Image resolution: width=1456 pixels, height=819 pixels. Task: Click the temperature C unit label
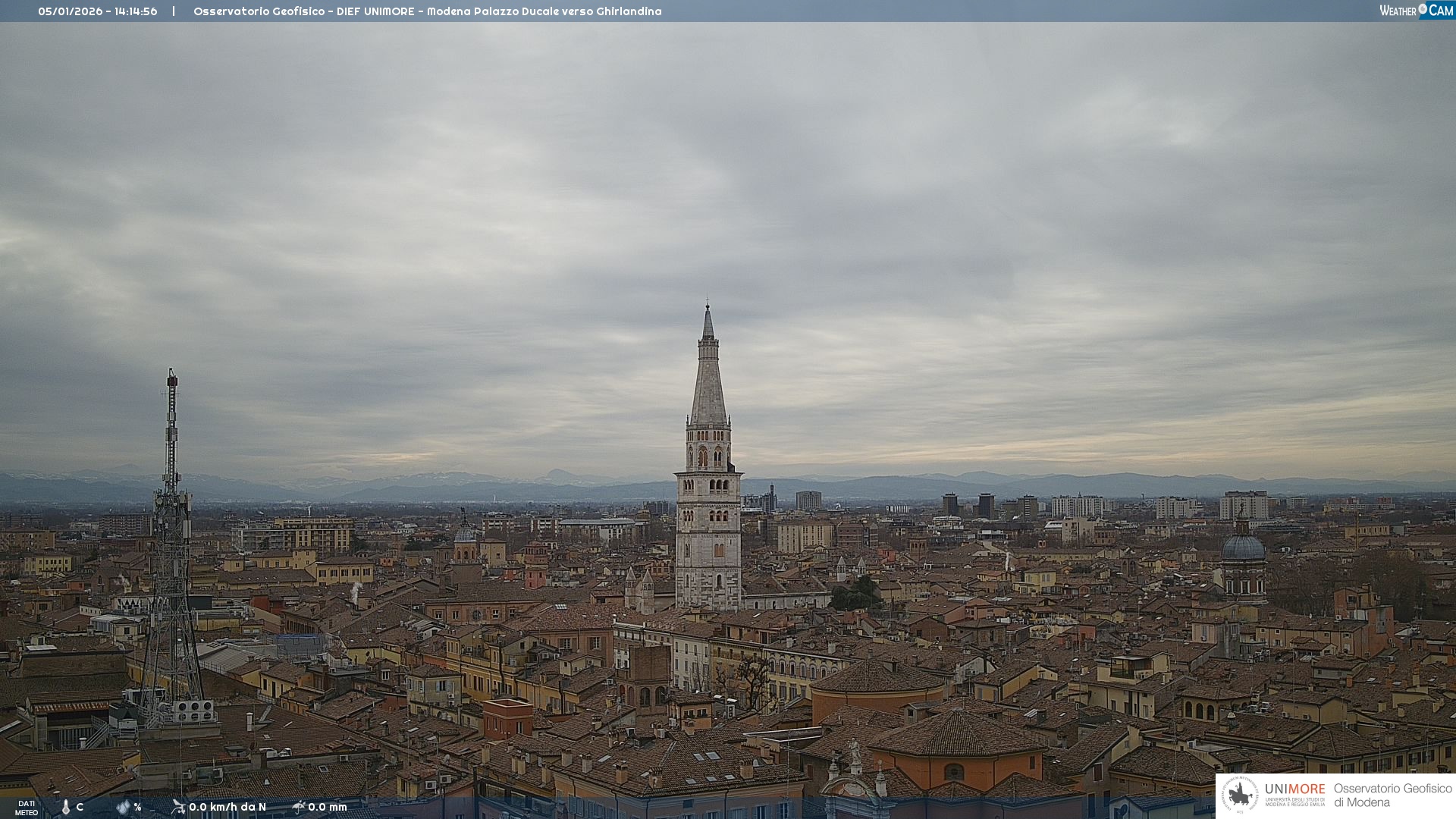(80, 807)
